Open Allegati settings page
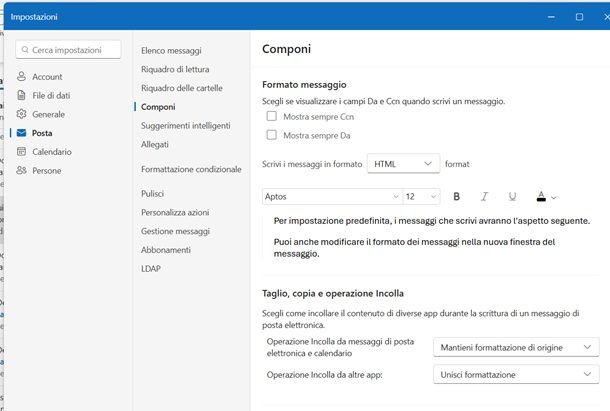The image size is (610, 411). (155, 144)
